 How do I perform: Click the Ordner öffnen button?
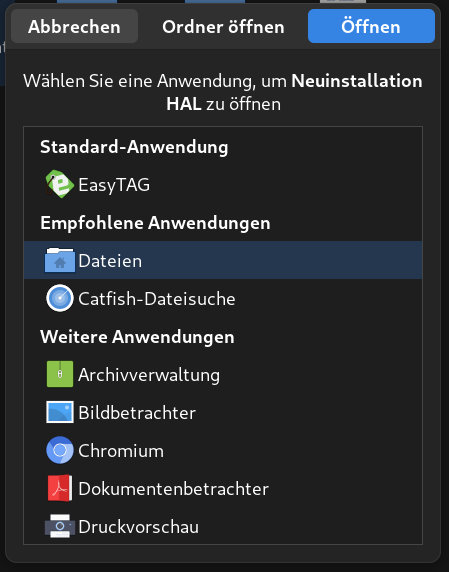[223, 26]
